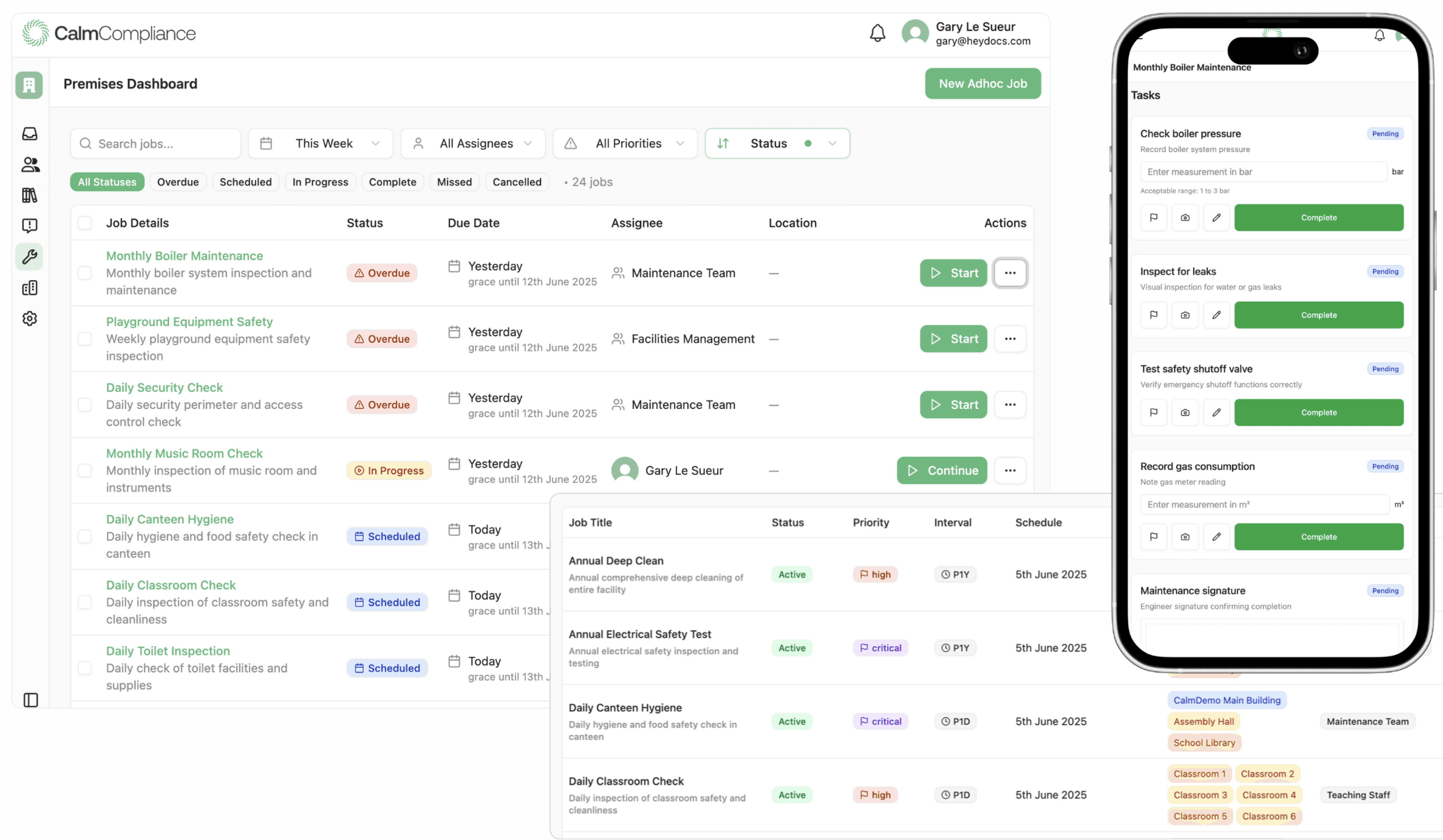Check the Daily Canteen Hygiene job checkbox
The width and height of the screenshot is (1443, 840).
coord(85,536)
